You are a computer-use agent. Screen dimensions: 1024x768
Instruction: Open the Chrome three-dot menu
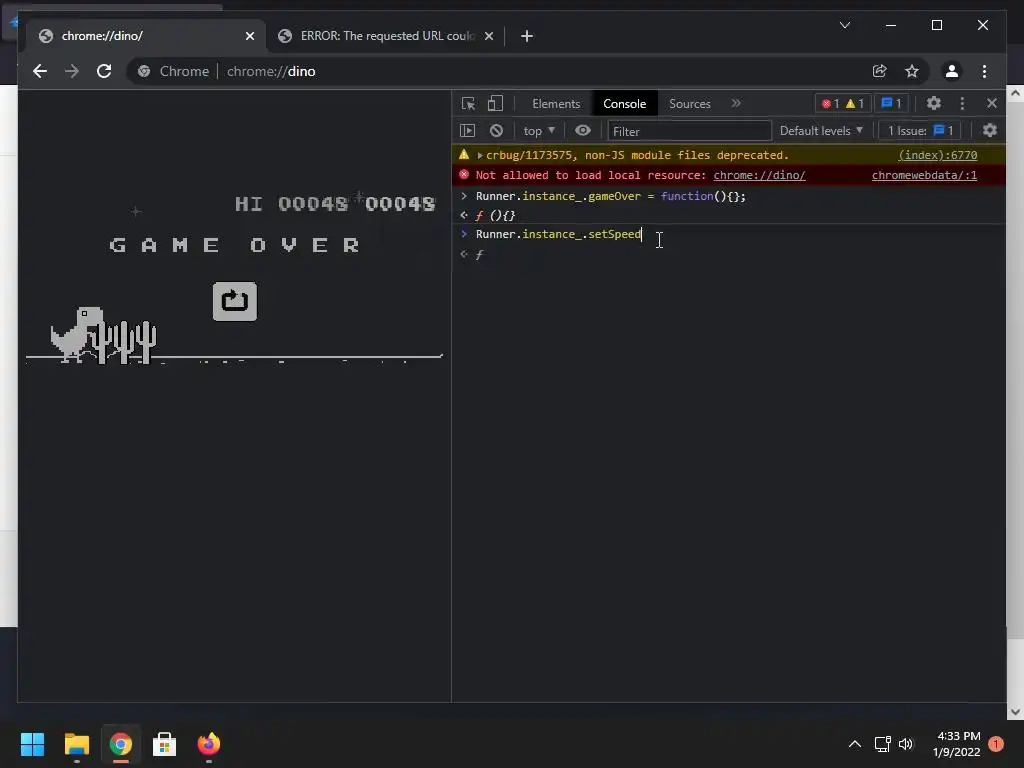pyautogui.click(x=984, y=71)
